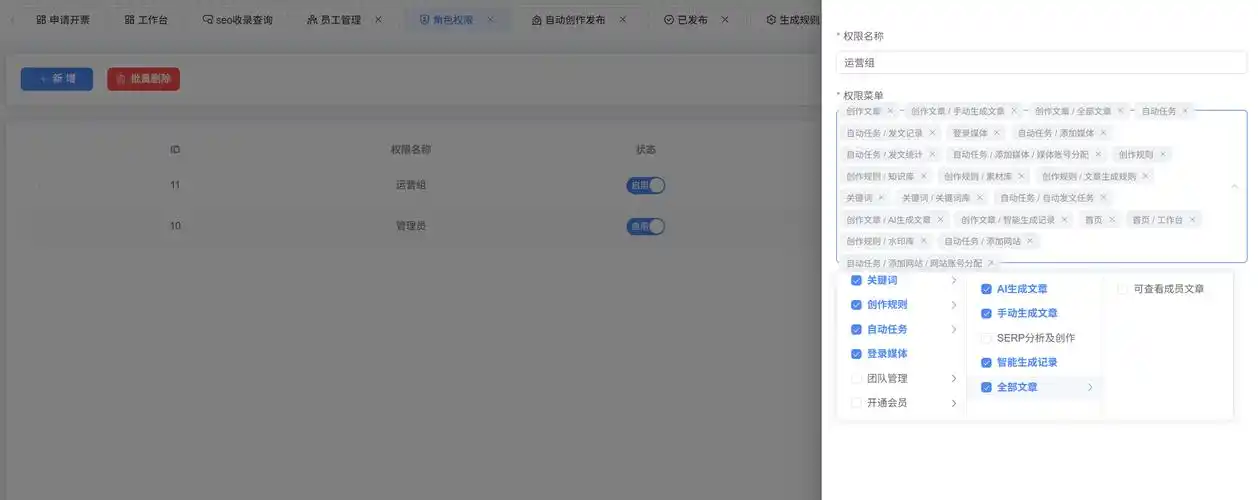Remove the 创作规则 / 文章生成规则 tag
The width and height of the screenshot is (1258, 500).
[x=1145, y=176]
